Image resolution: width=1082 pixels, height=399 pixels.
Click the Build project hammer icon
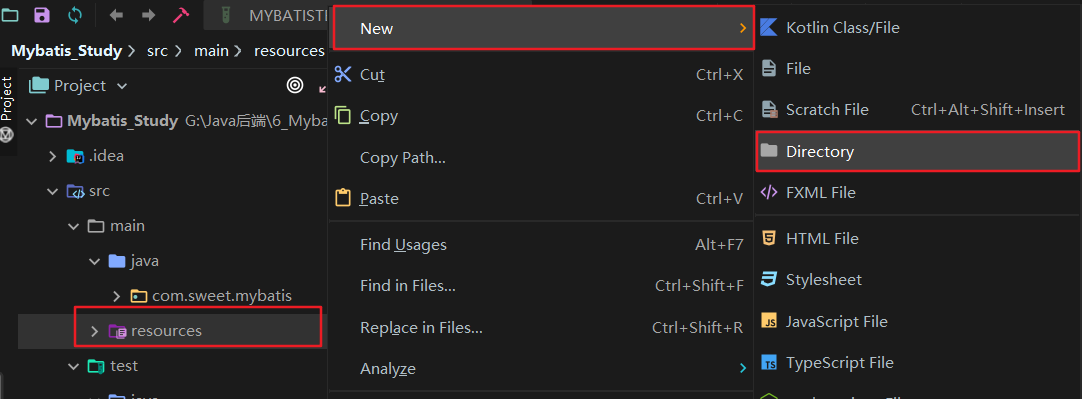point(181,14)
